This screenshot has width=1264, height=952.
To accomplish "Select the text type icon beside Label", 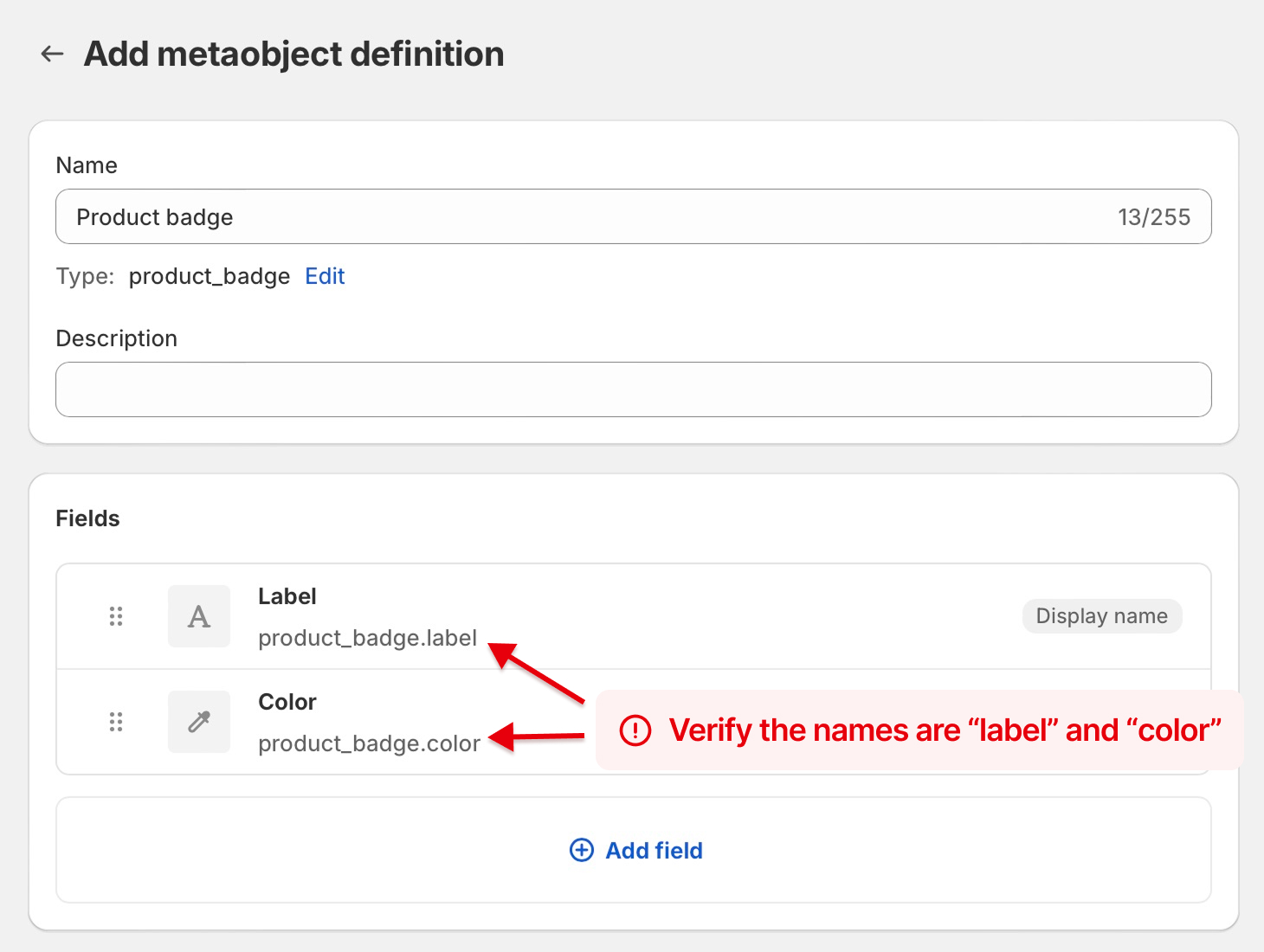I will 198,616.
